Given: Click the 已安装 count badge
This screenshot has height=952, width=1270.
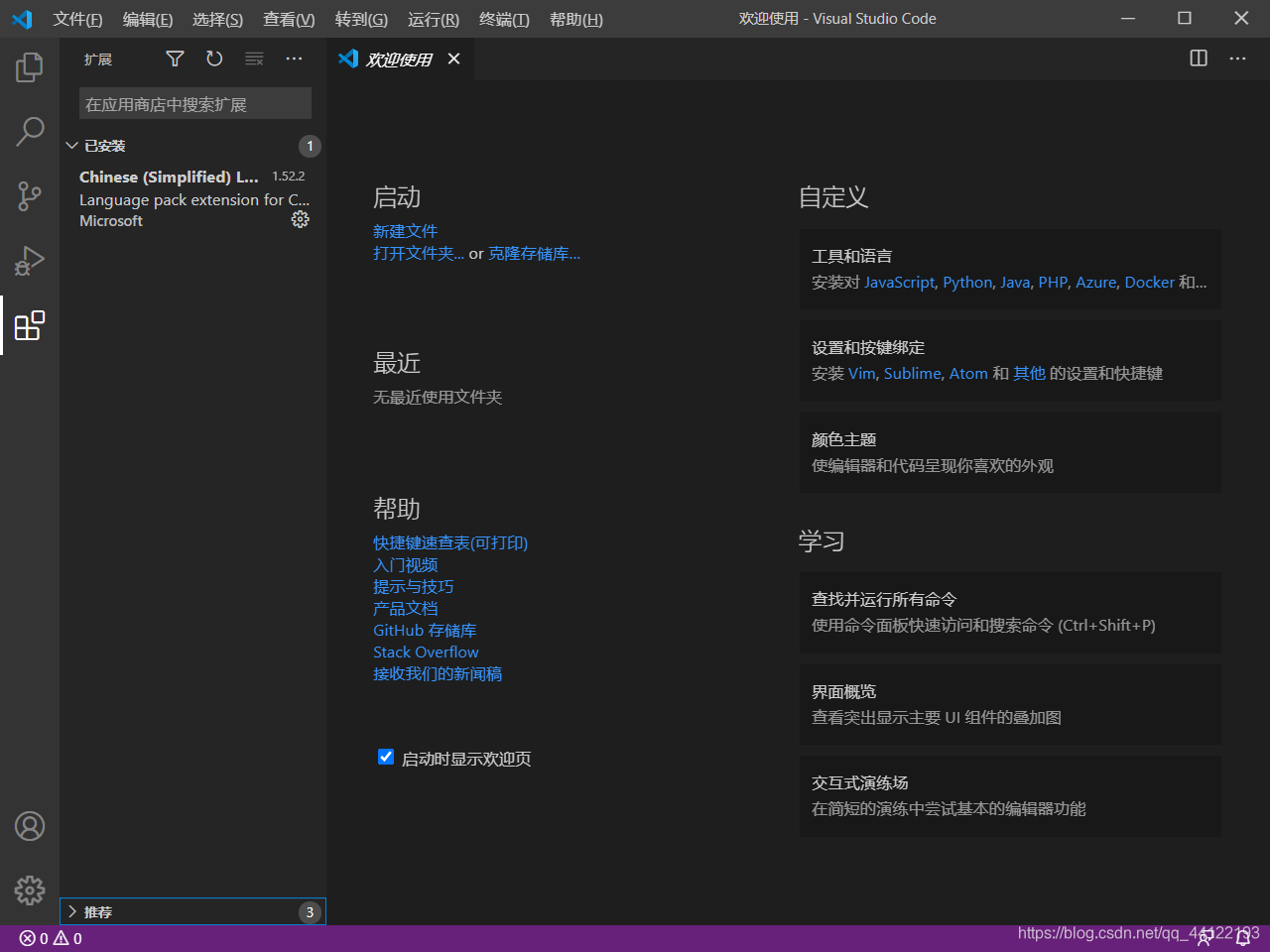Looking at the screenshot, I should (x=310, y=146).
